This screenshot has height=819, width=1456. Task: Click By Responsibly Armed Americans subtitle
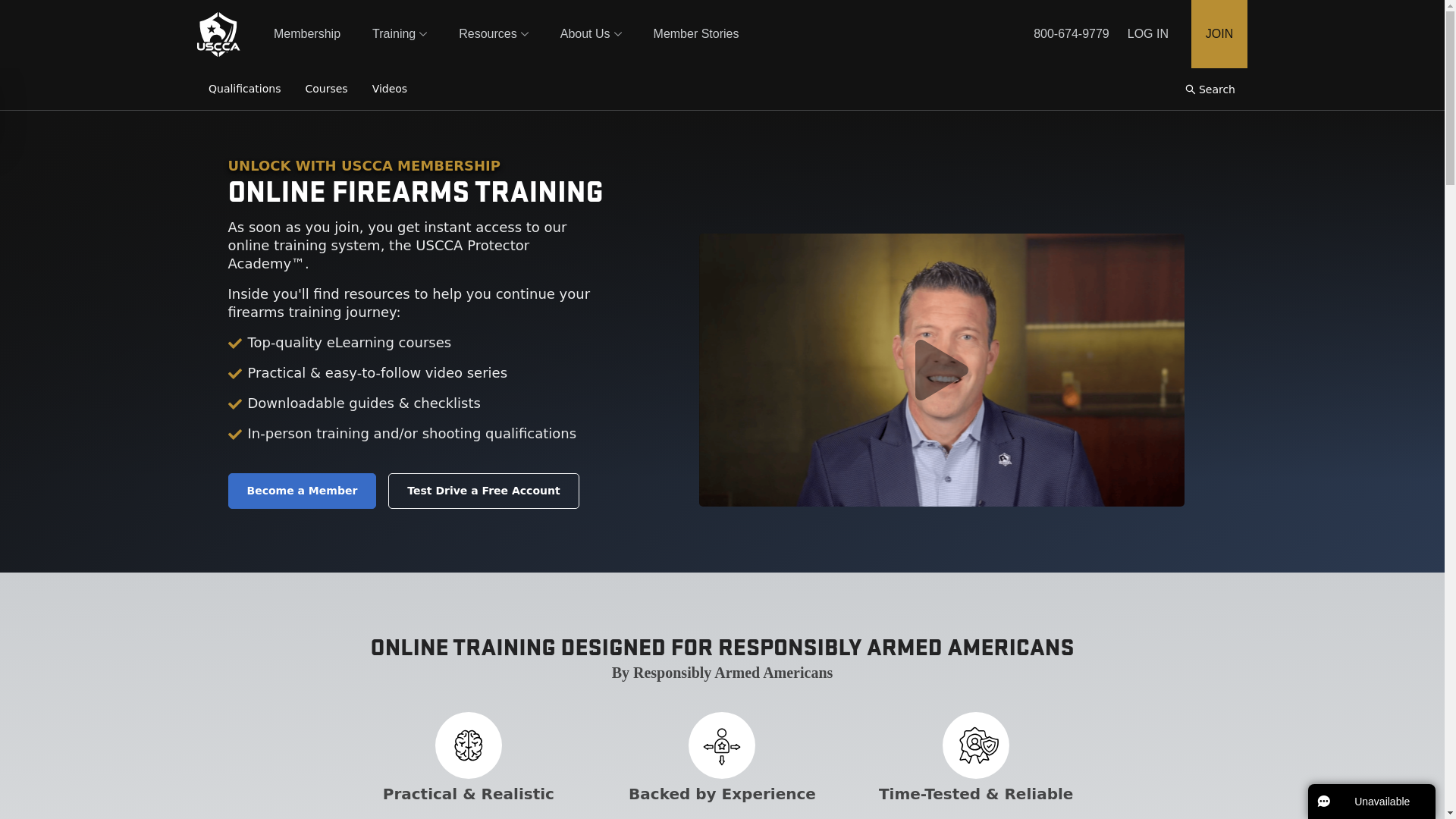(722, 673)
